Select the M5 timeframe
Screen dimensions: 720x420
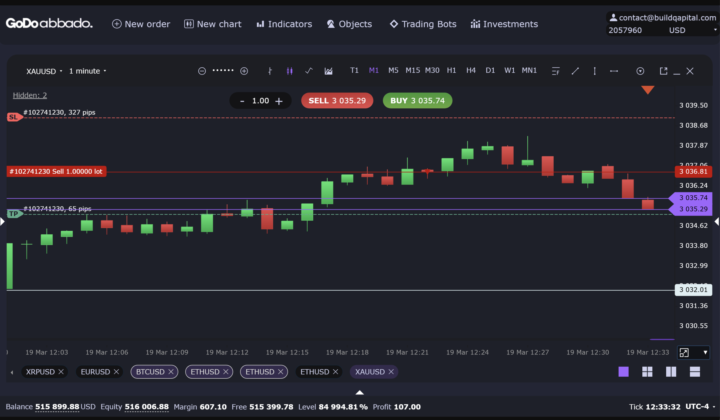393,71
